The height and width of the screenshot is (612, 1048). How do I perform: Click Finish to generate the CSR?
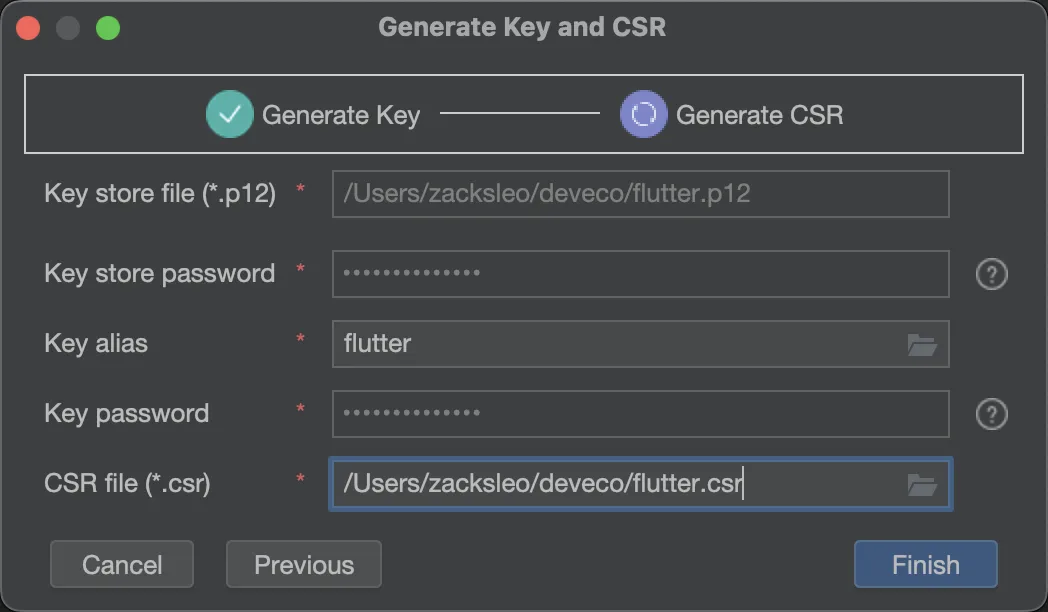[x=925, y=565]
